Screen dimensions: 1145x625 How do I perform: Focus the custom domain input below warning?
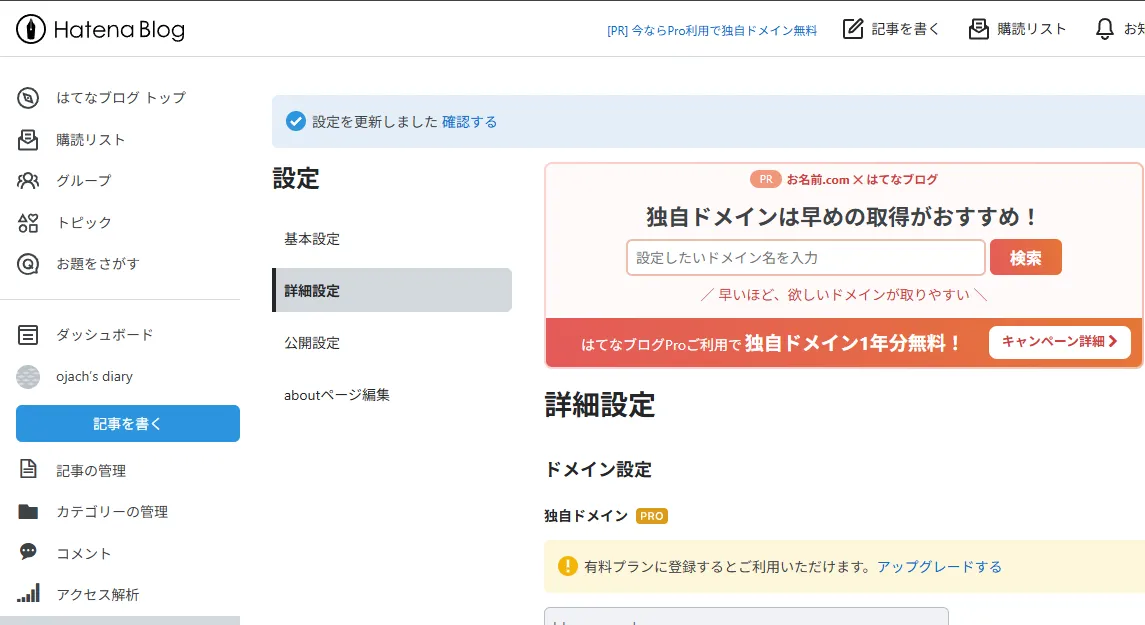pos(746,616)
